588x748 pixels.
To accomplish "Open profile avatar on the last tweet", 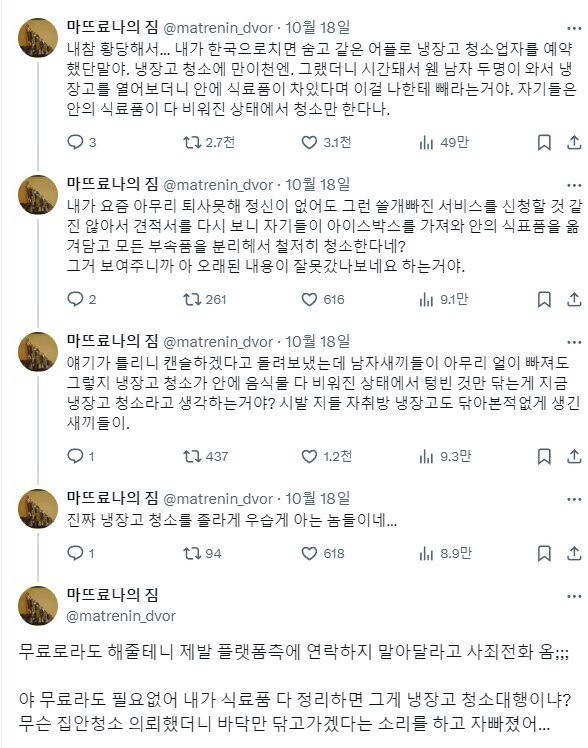I will click(x=38, y=605).
